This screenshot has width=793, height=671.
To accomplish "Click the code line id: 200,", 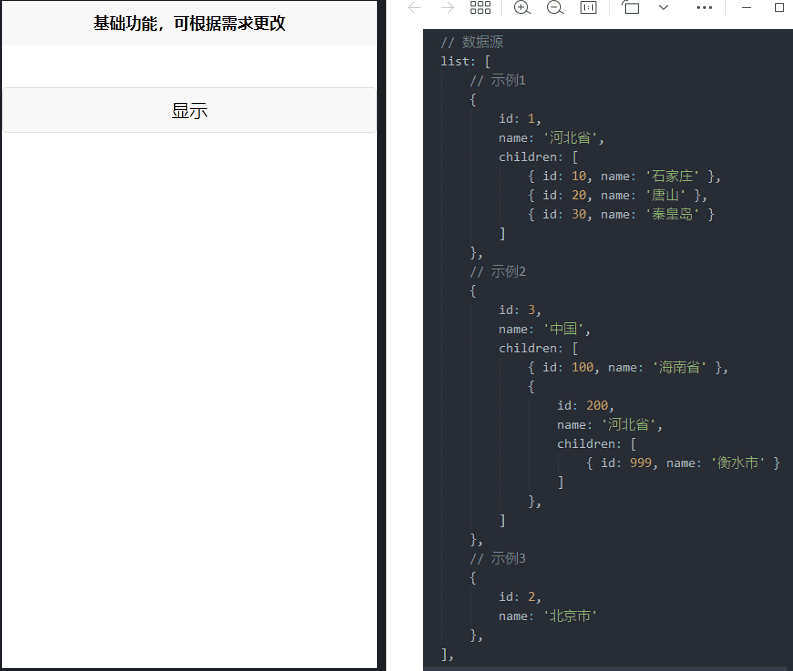I will [x=586, y=406].
